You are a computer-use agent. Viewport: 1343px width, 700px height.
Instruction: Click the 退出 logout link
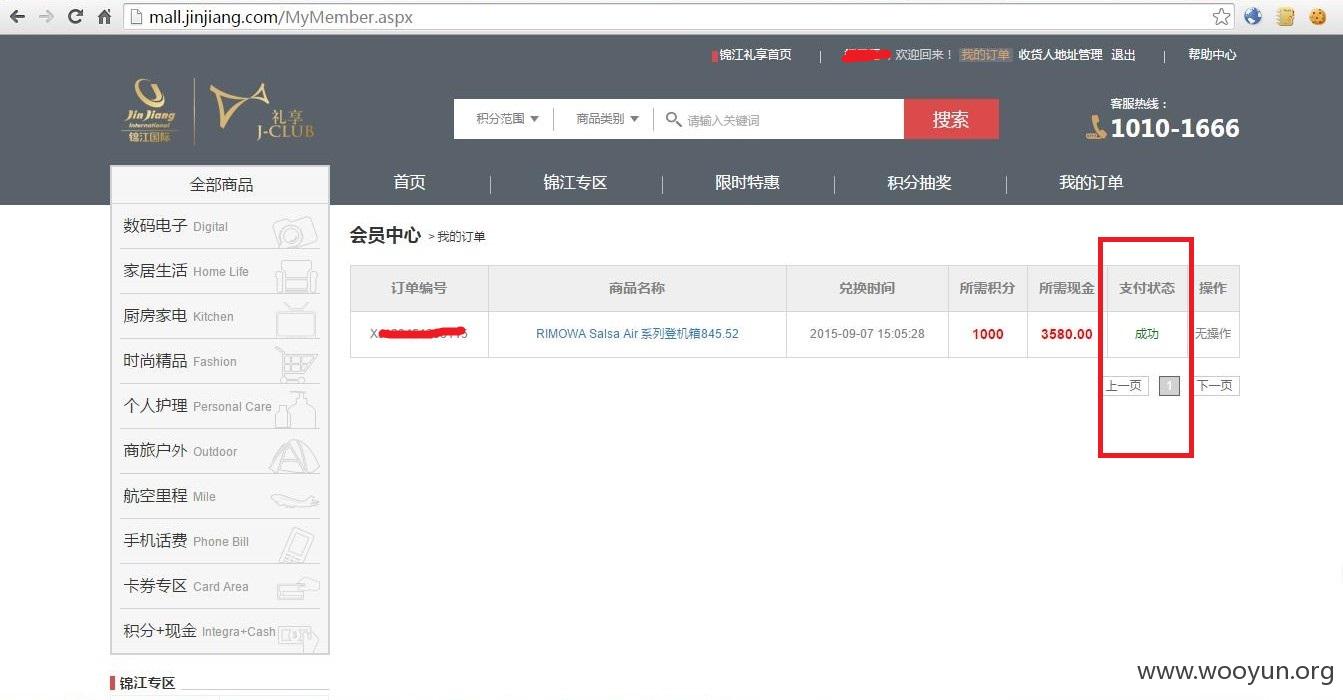tap(1123, 55)
